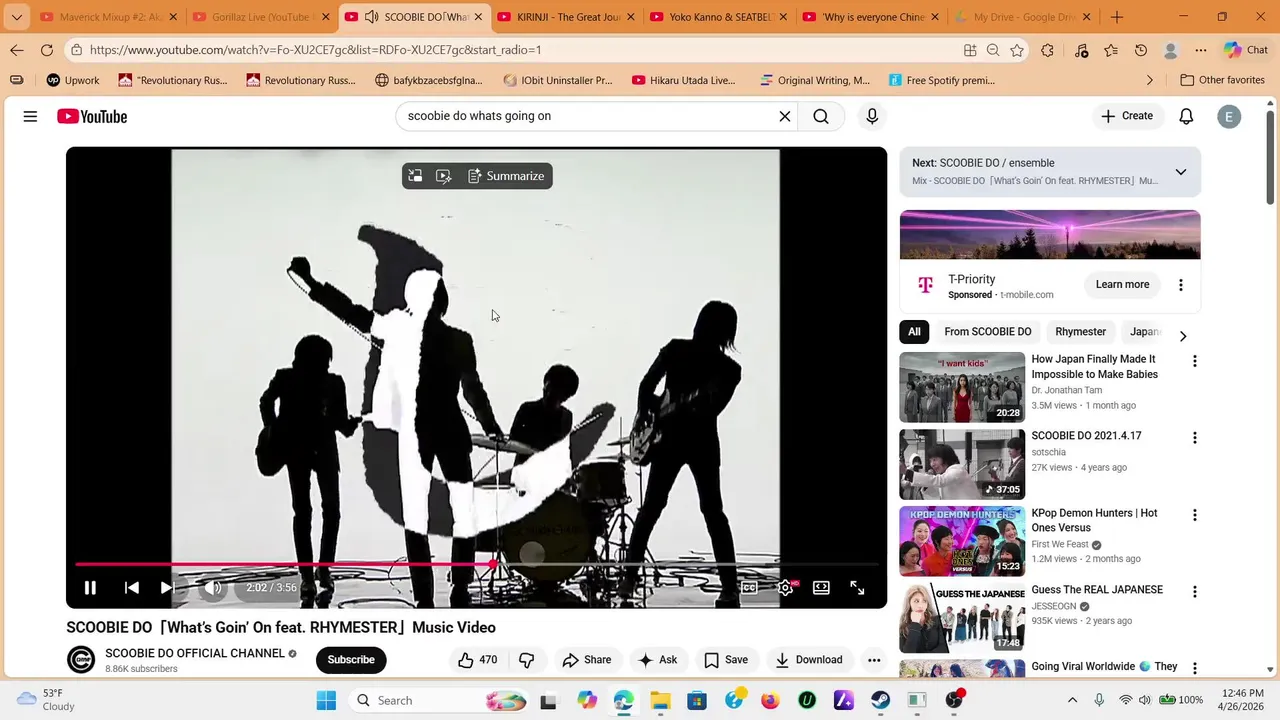
Task: Add this page to favorites star
Action: point(1017,50)
